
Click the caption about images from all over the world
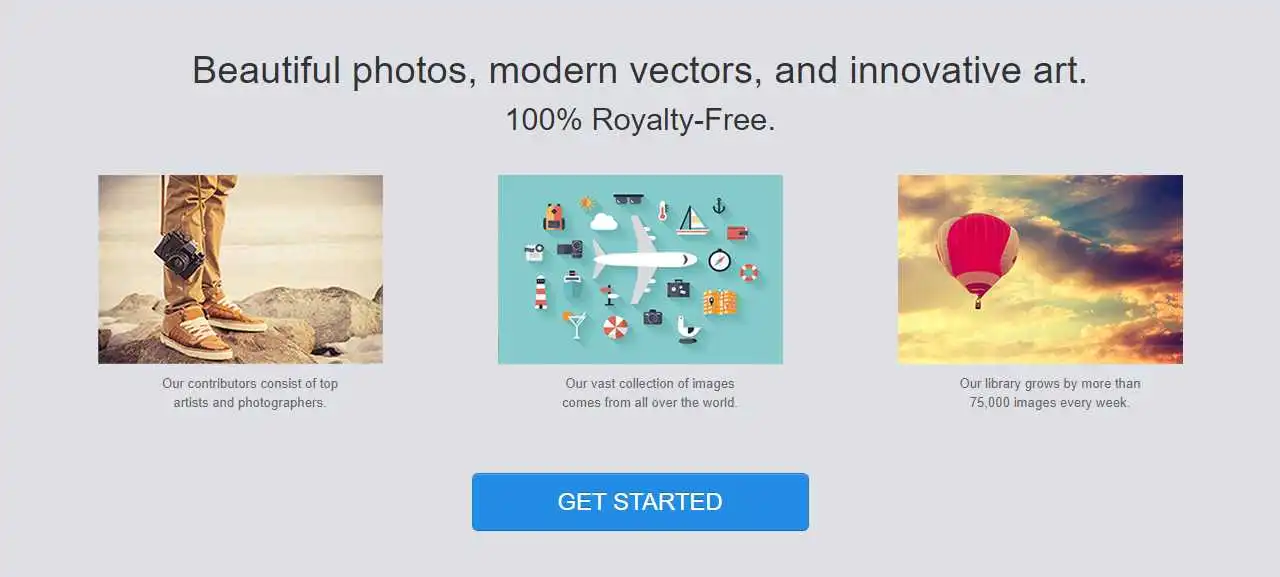point(650,393)
